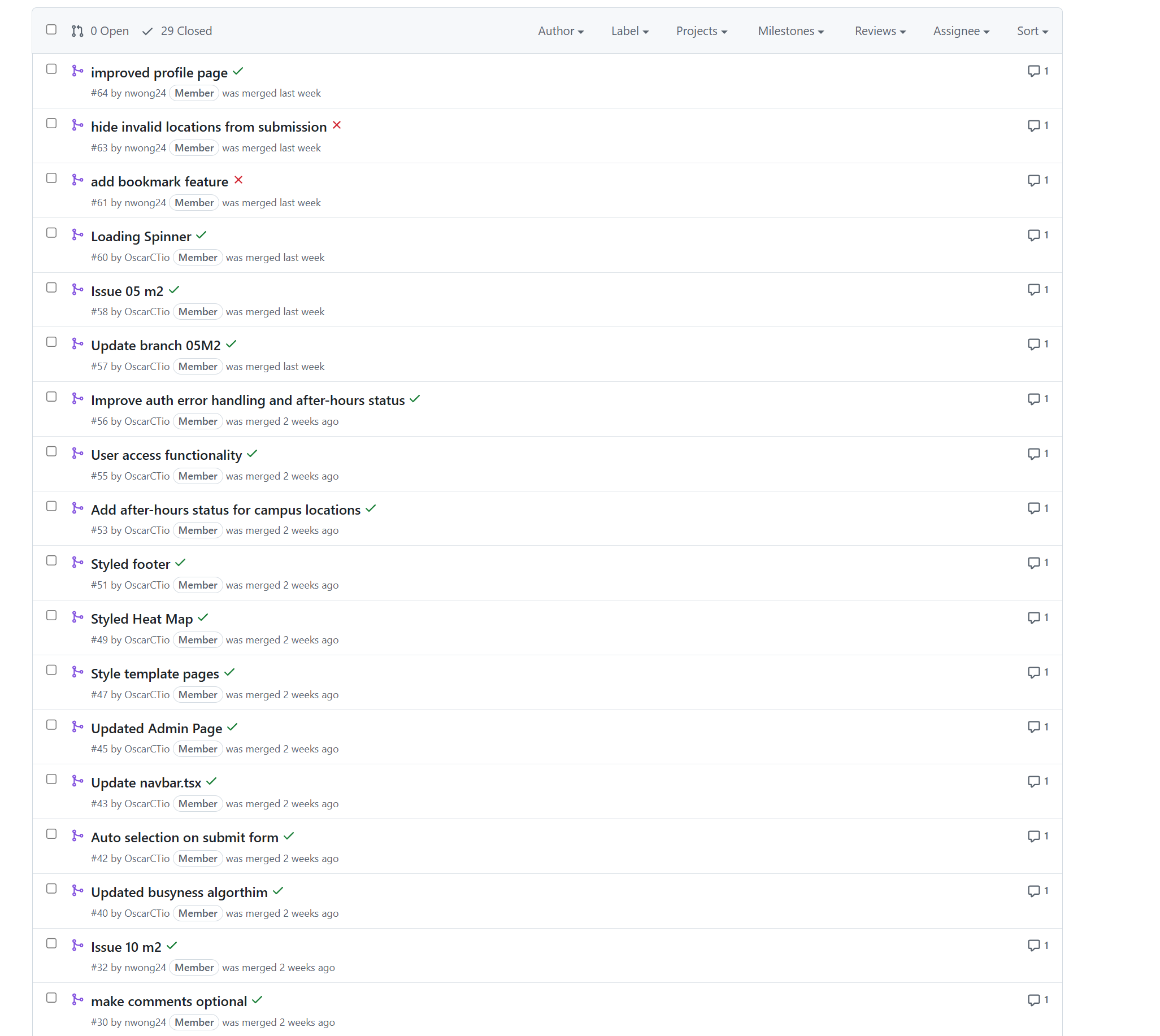Check the Issue 10 m2 row checkbox
Viewport: 1160px width, 1036px height.
click(x=51, y=944)
